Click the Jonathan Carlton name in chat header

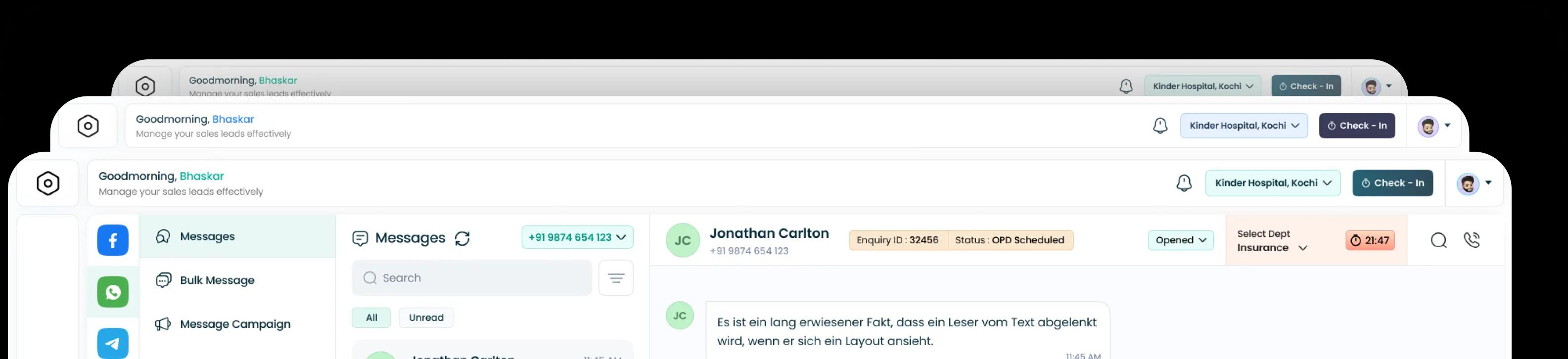coord(769,233)
